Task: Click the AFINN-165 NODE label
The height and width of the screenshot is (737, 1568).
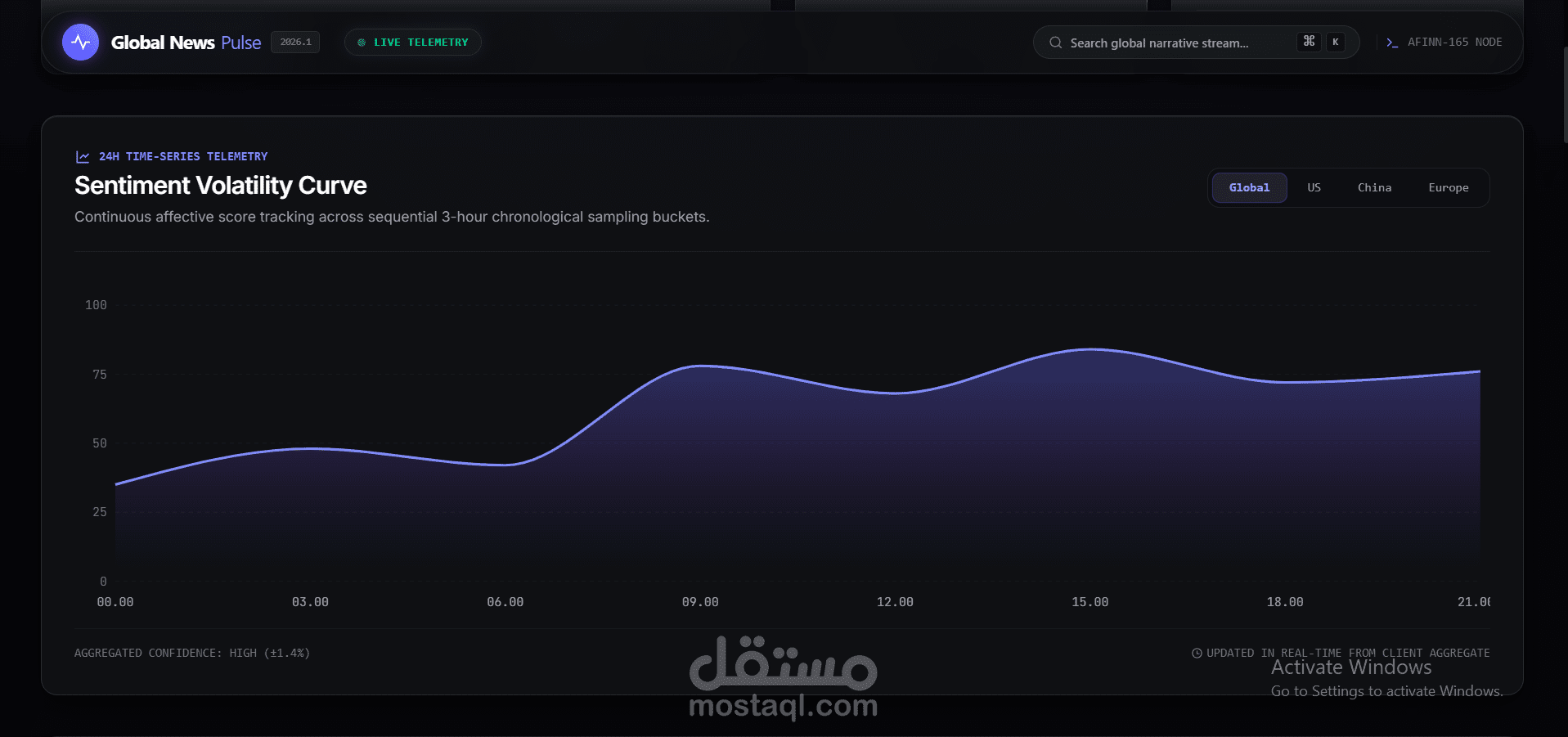Action: pyautogui.click(x=1454, y=42)
